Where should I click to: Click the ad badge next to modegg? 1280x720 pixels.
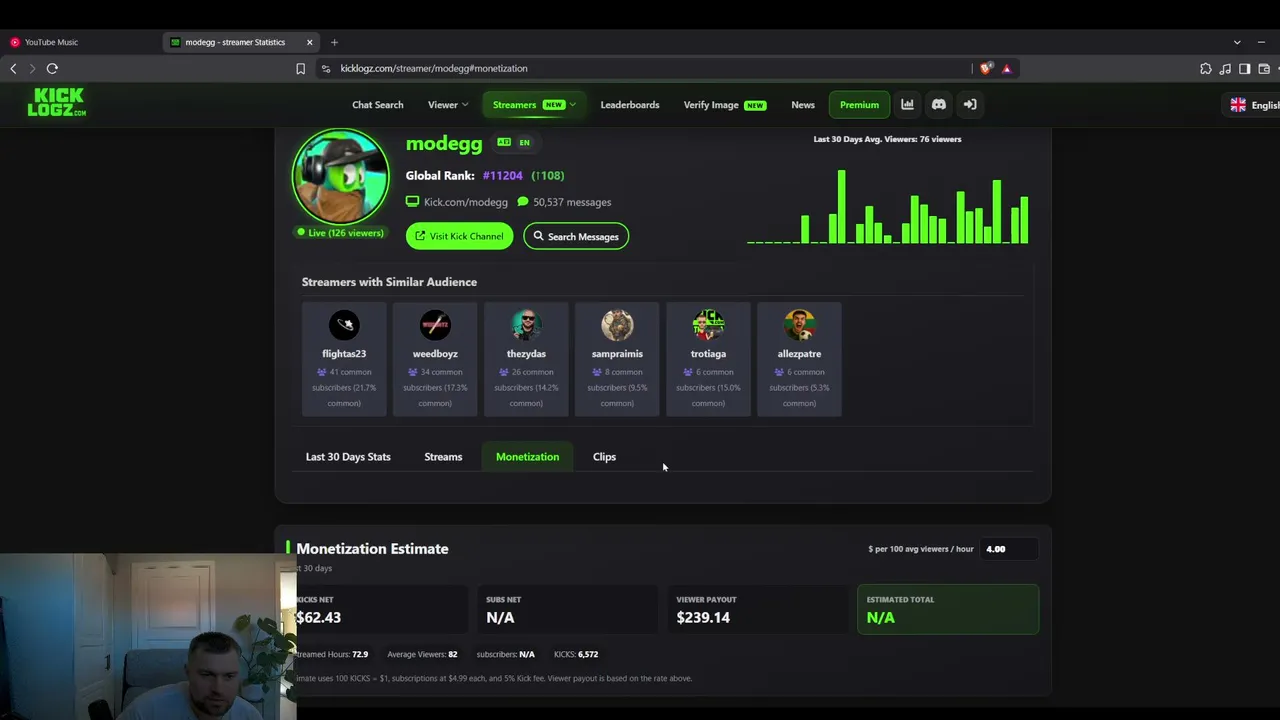click(504, 142)
